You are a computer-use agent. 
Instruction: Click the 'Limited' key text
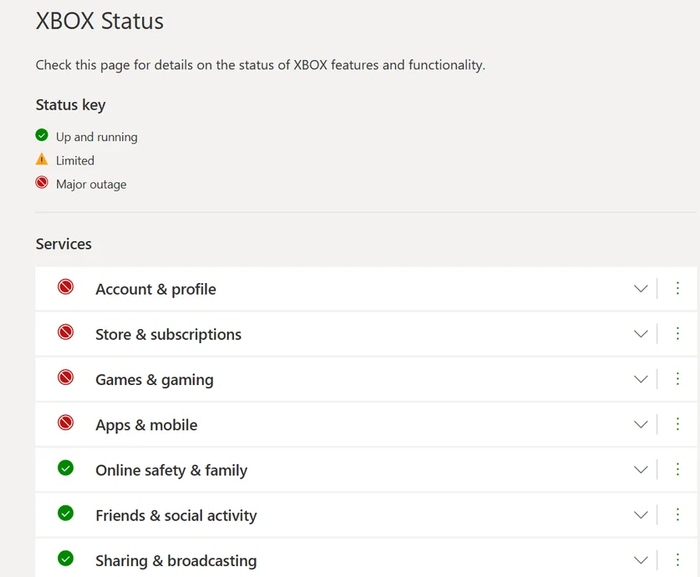pos(75,160)
